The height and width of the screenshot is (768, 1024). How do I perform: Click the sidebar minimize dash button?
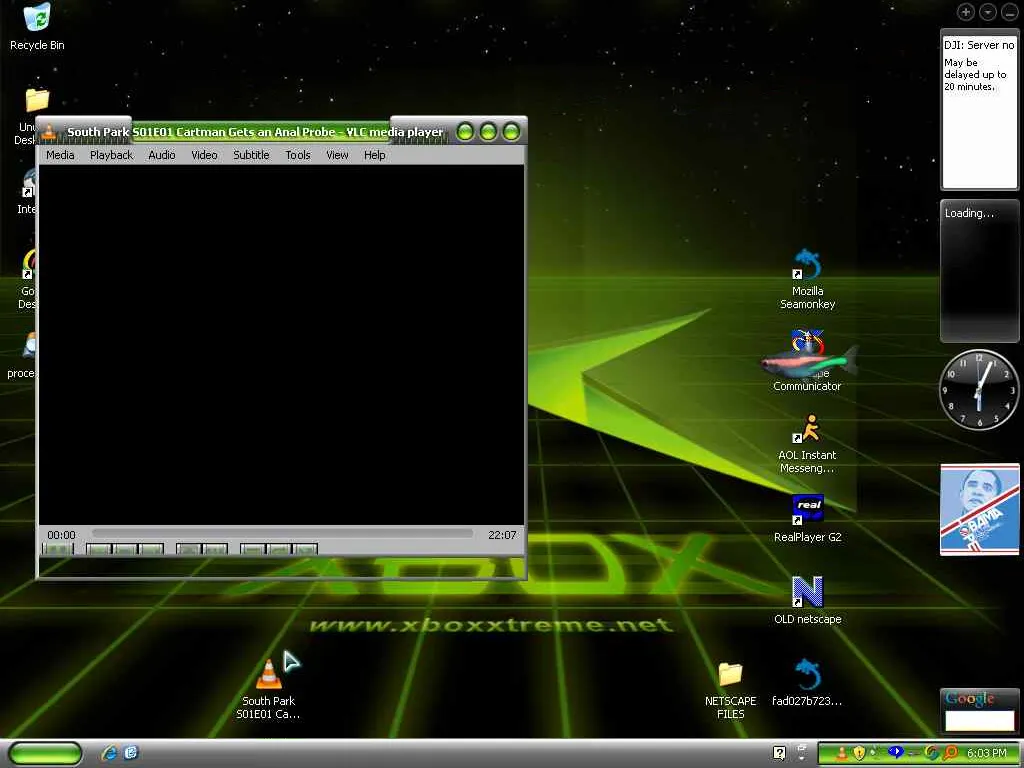[1010, 12]
